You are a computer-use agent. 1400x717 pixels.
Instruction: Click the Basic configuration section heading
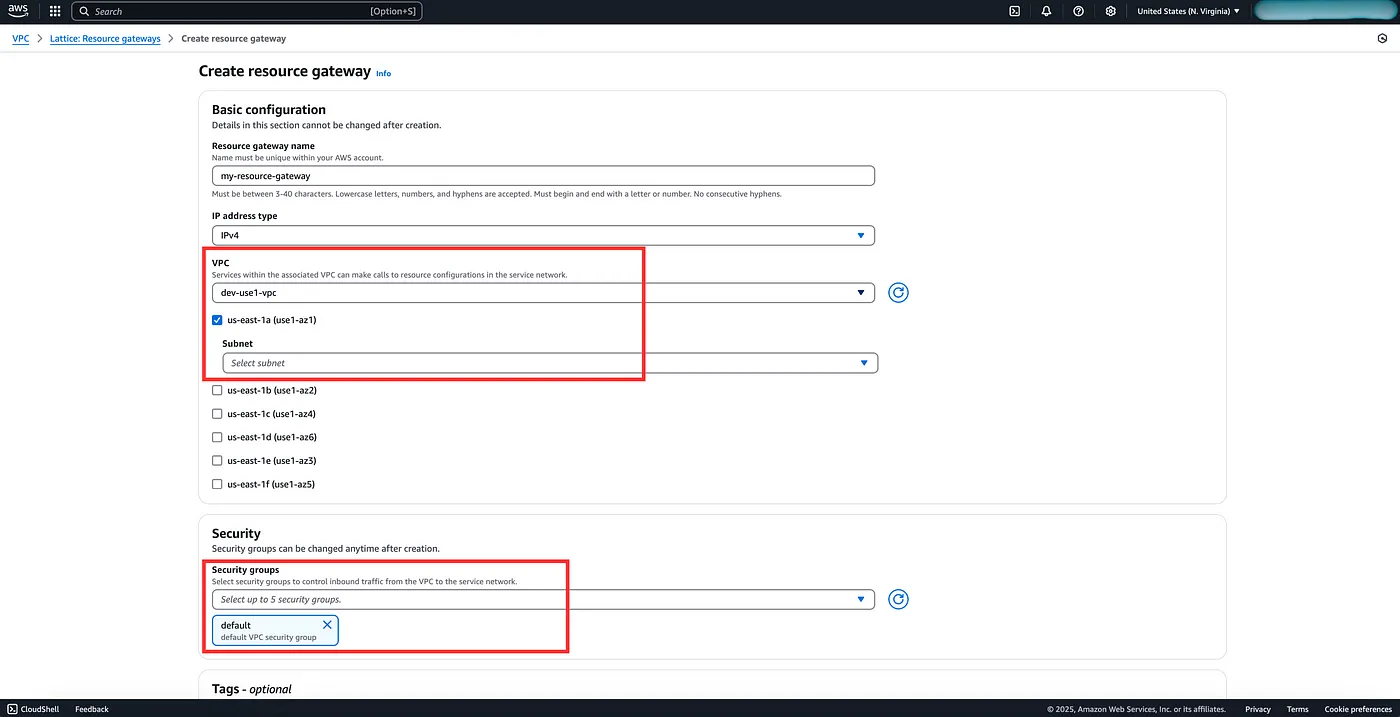(269, 109)
